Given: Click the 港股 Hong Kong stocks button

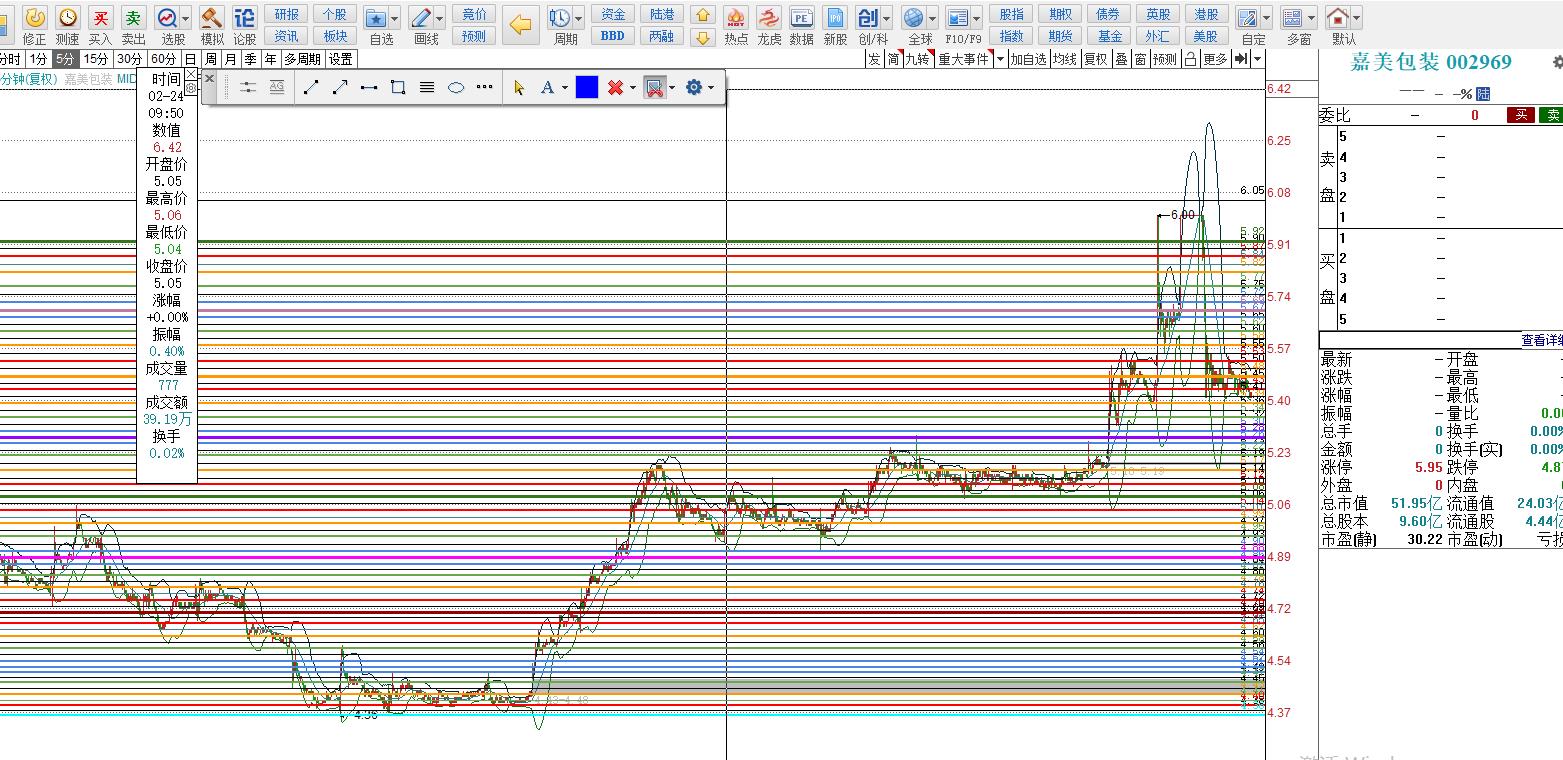Looking at the screenshot, I should [1206, 14].
